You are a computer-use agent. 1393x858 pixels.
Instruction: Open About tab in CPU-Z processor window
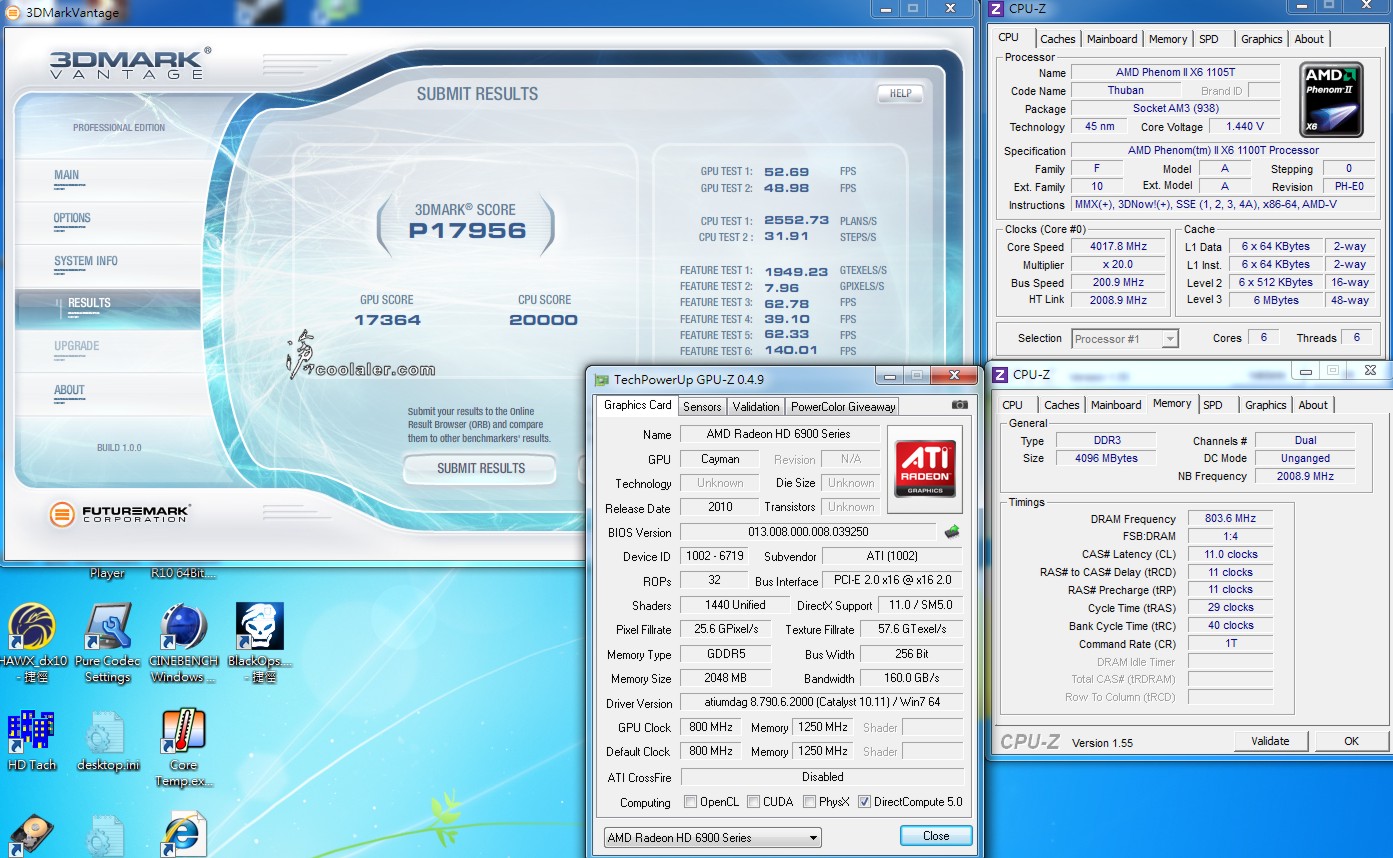[x=1309, y=39]
